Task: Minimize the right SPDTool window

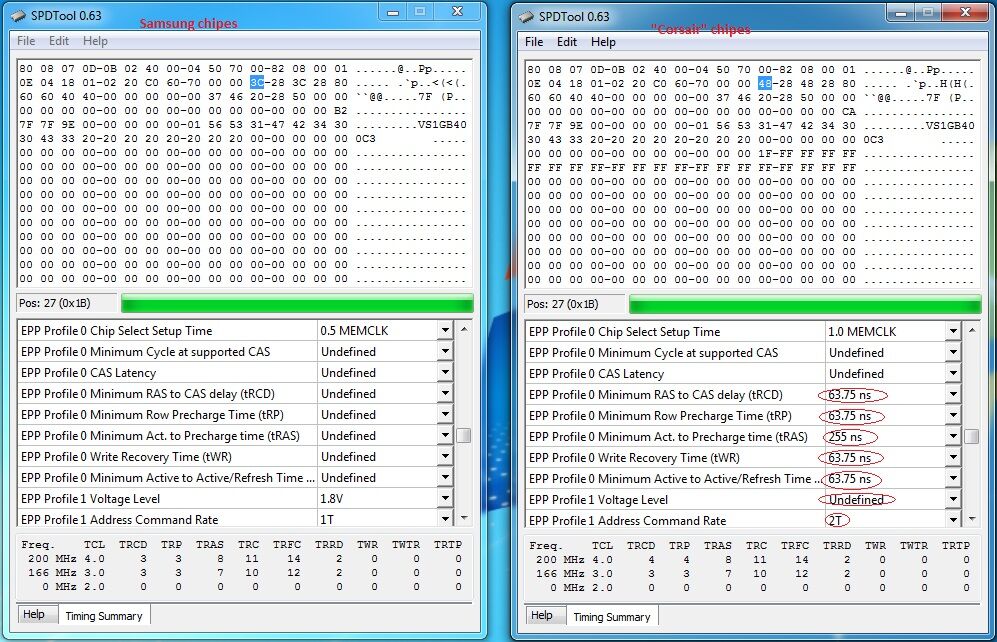Action: click(901, 13)
